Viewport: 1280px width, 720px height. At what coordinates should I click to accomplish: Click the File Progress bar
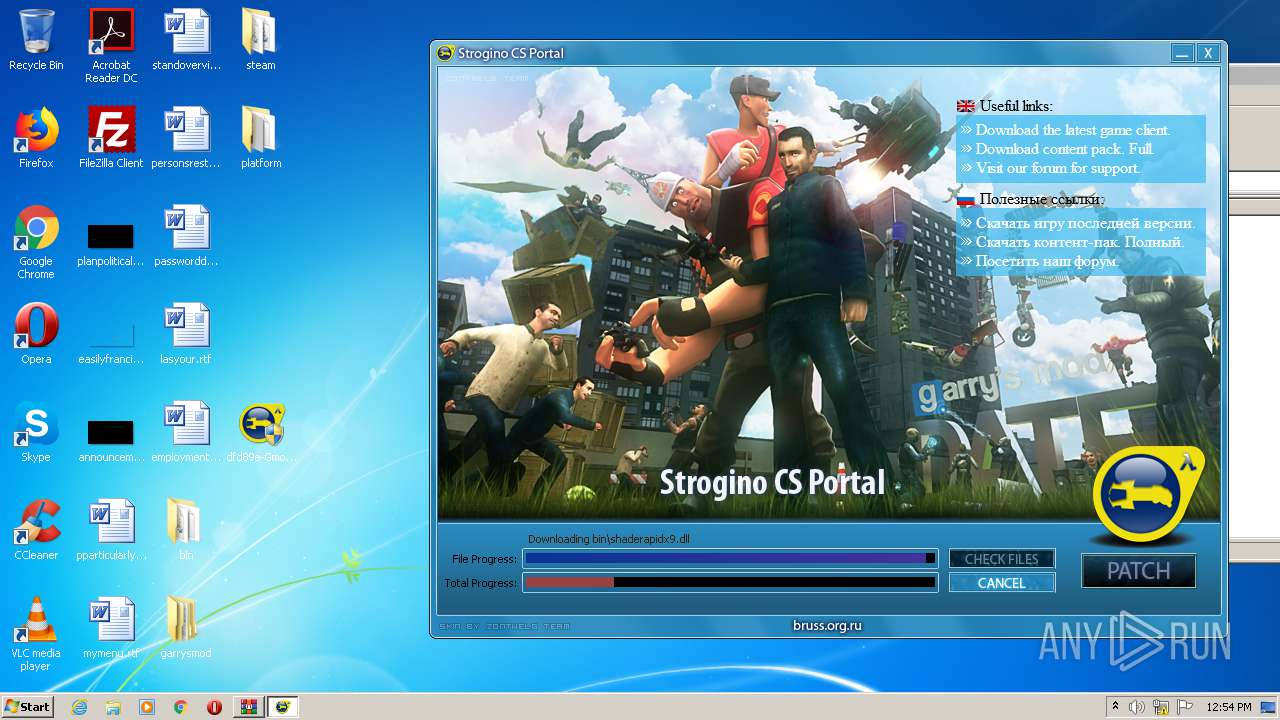click(731, 558)
